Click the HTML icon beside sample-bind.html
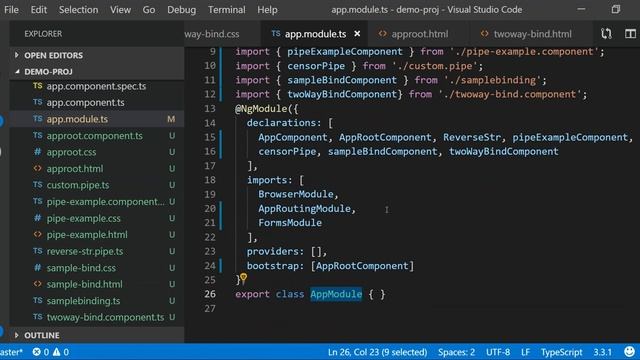Viewport: 640px width, 360px height. click(38, 284)
